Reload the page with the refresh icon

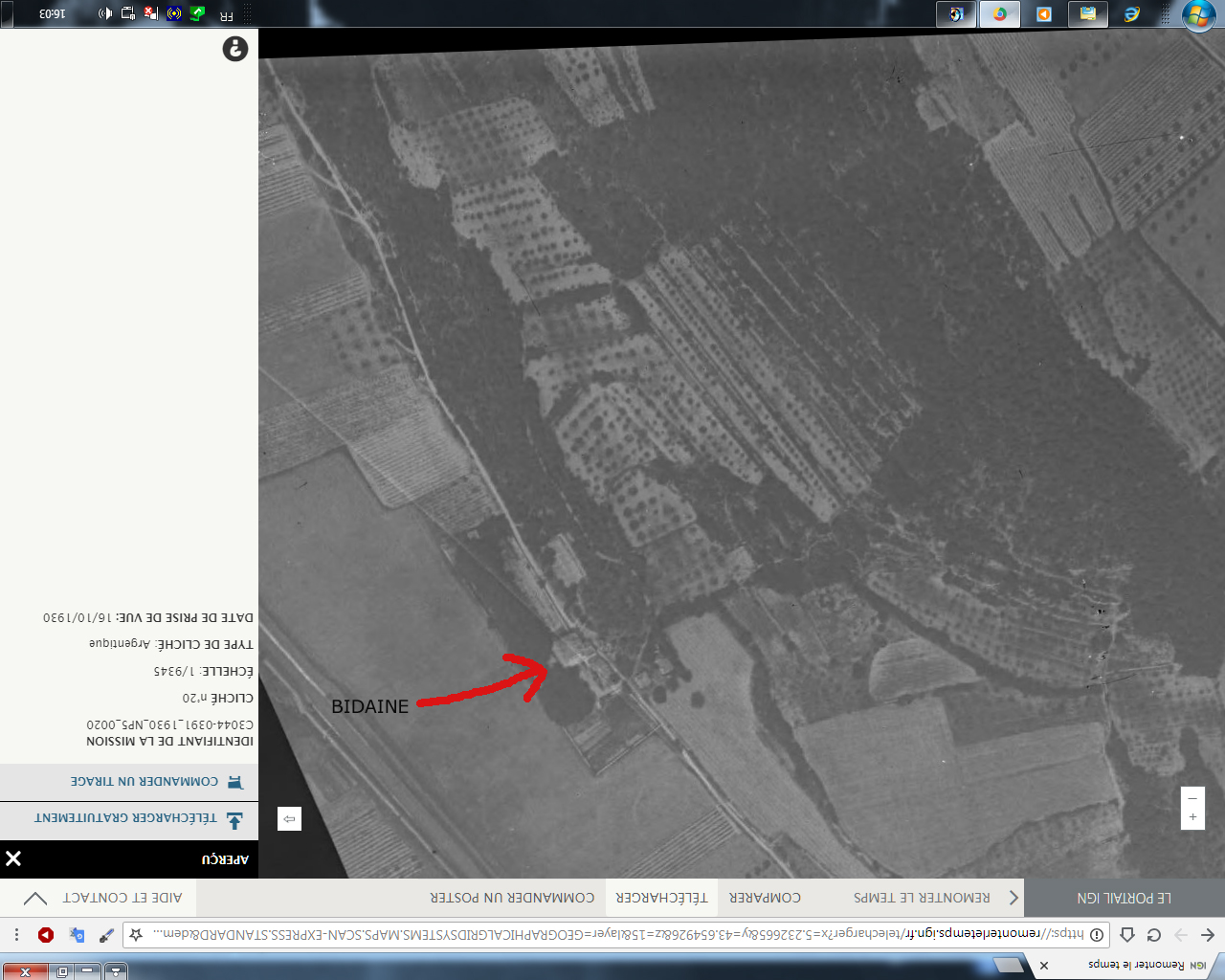pos(1154,935)
